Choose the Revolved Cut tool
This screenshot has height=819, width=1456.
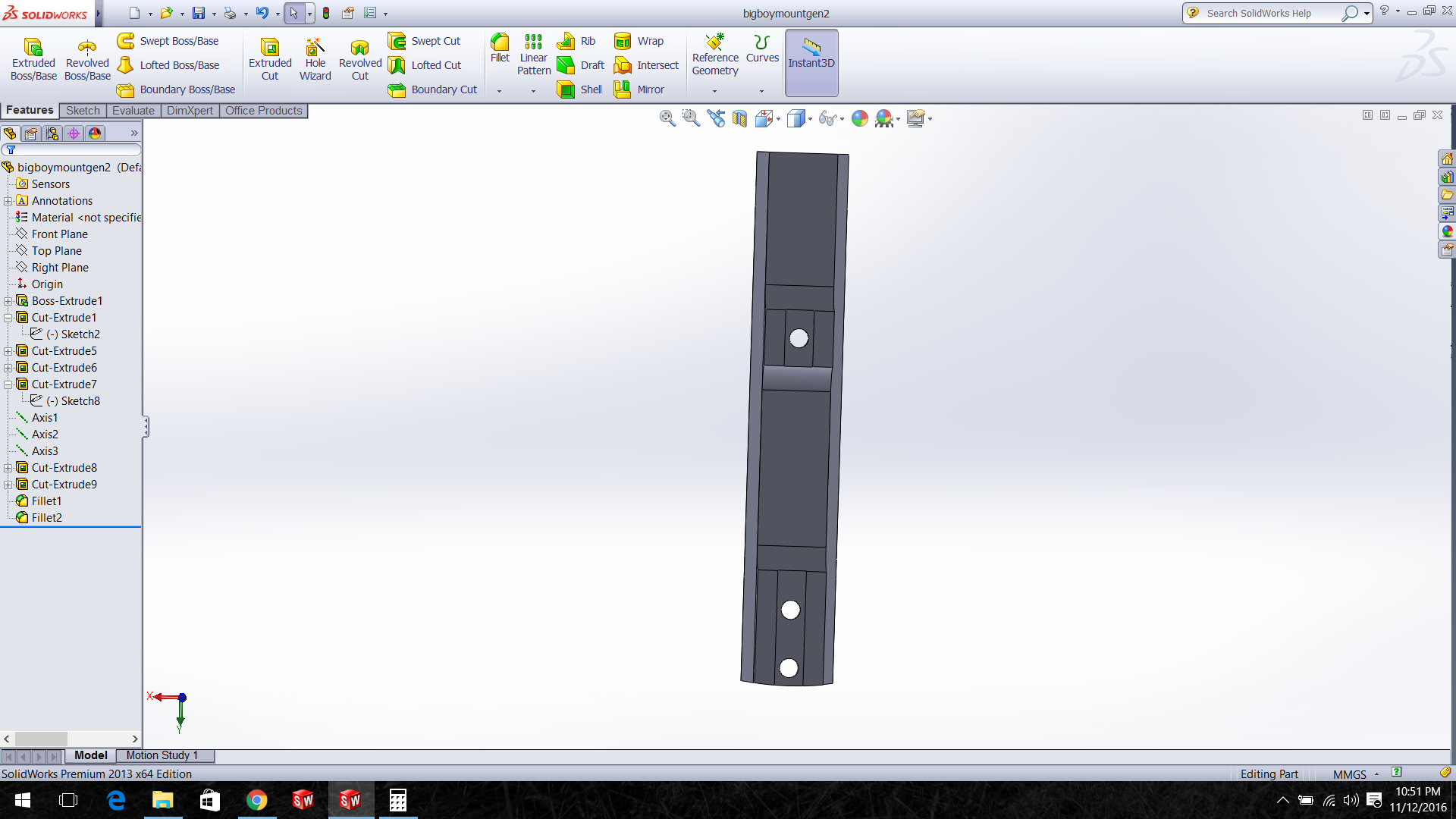click(x=360, y=58)
